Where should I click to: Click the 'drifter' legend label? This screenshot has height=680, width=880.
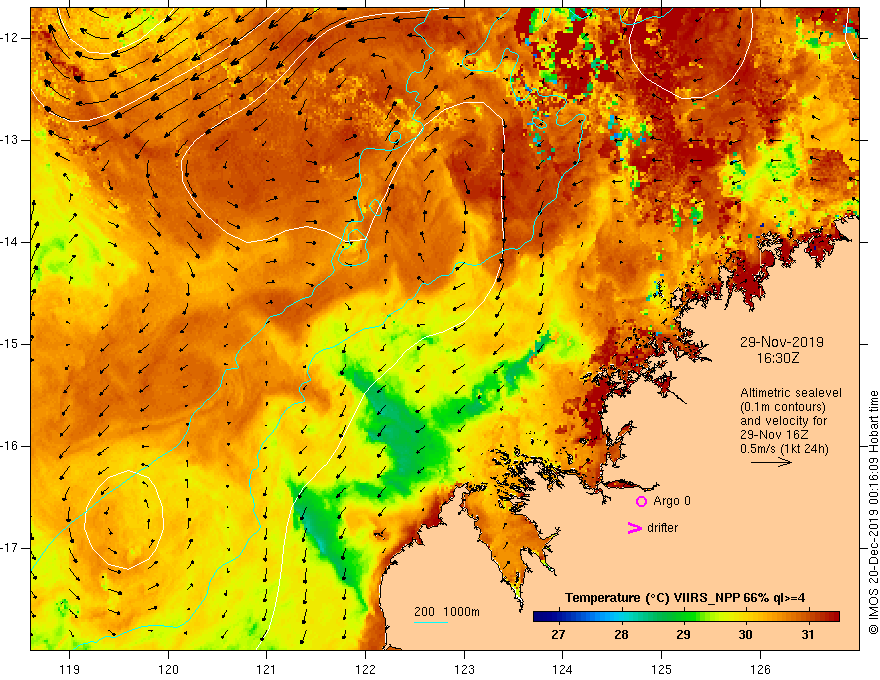pos(662,528)
